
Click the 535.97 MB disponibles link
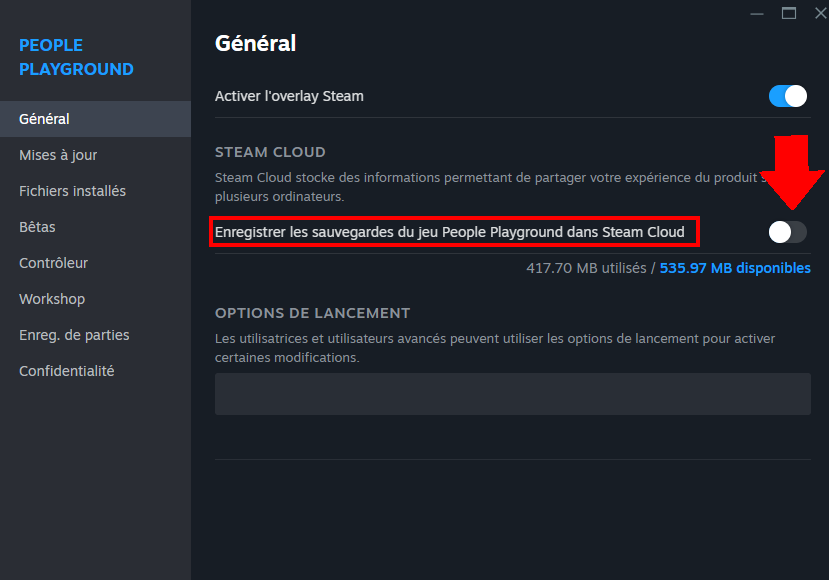point(735,268)
